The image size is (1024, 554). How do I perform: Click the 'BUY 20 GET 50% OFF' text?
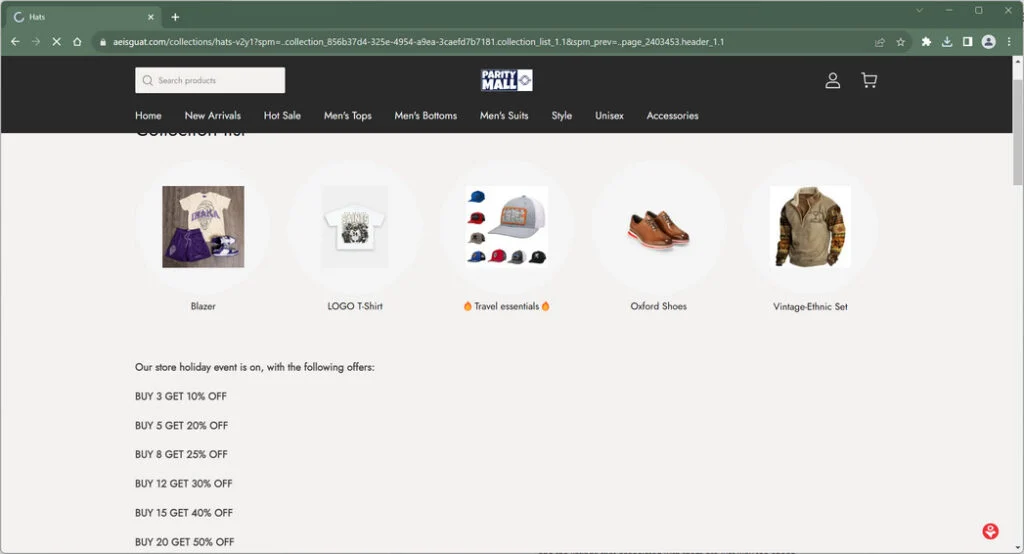[x=185, y=542]
